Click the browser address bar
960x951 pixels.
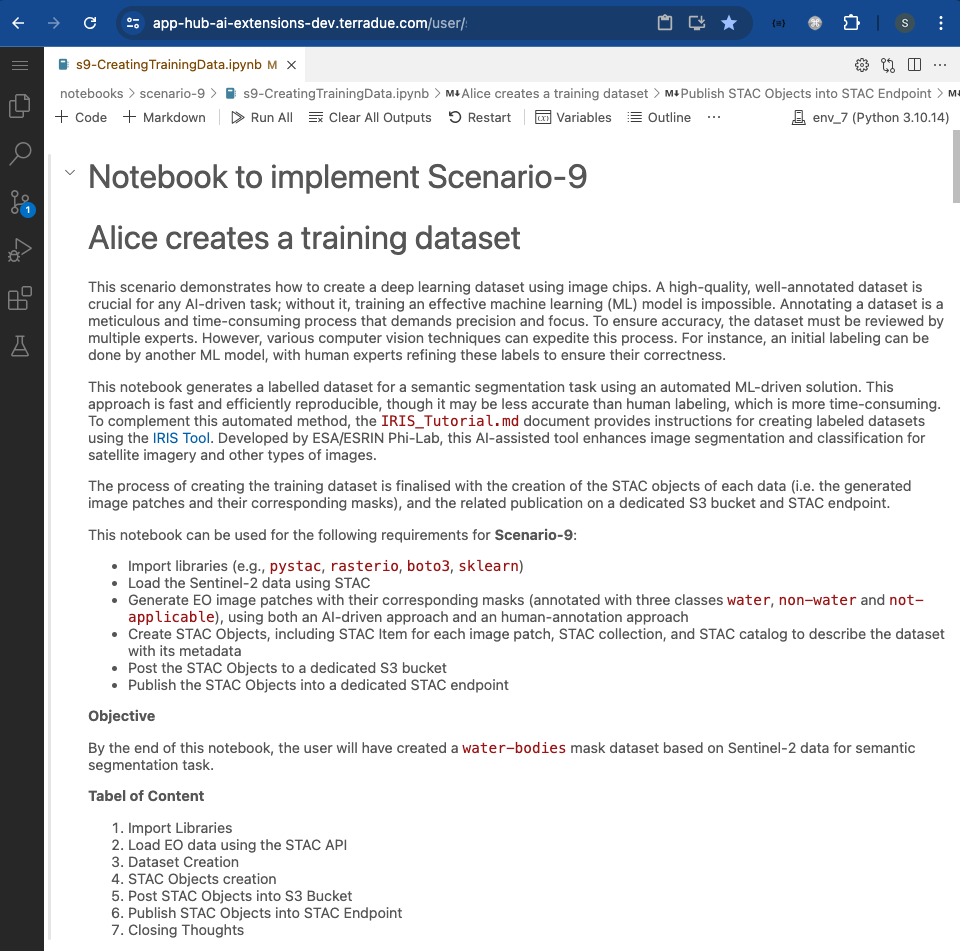click(400, 23)
